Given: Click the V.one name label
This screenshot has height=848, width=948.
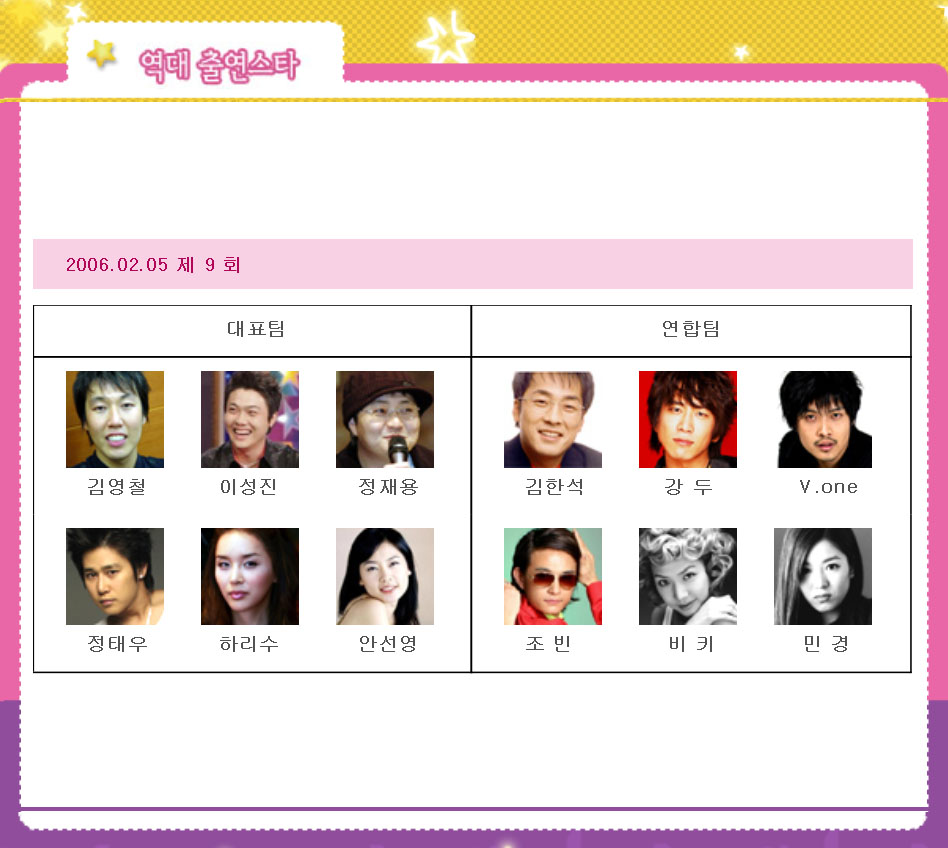Looking at the screenshot, I should tap(828, 487).
